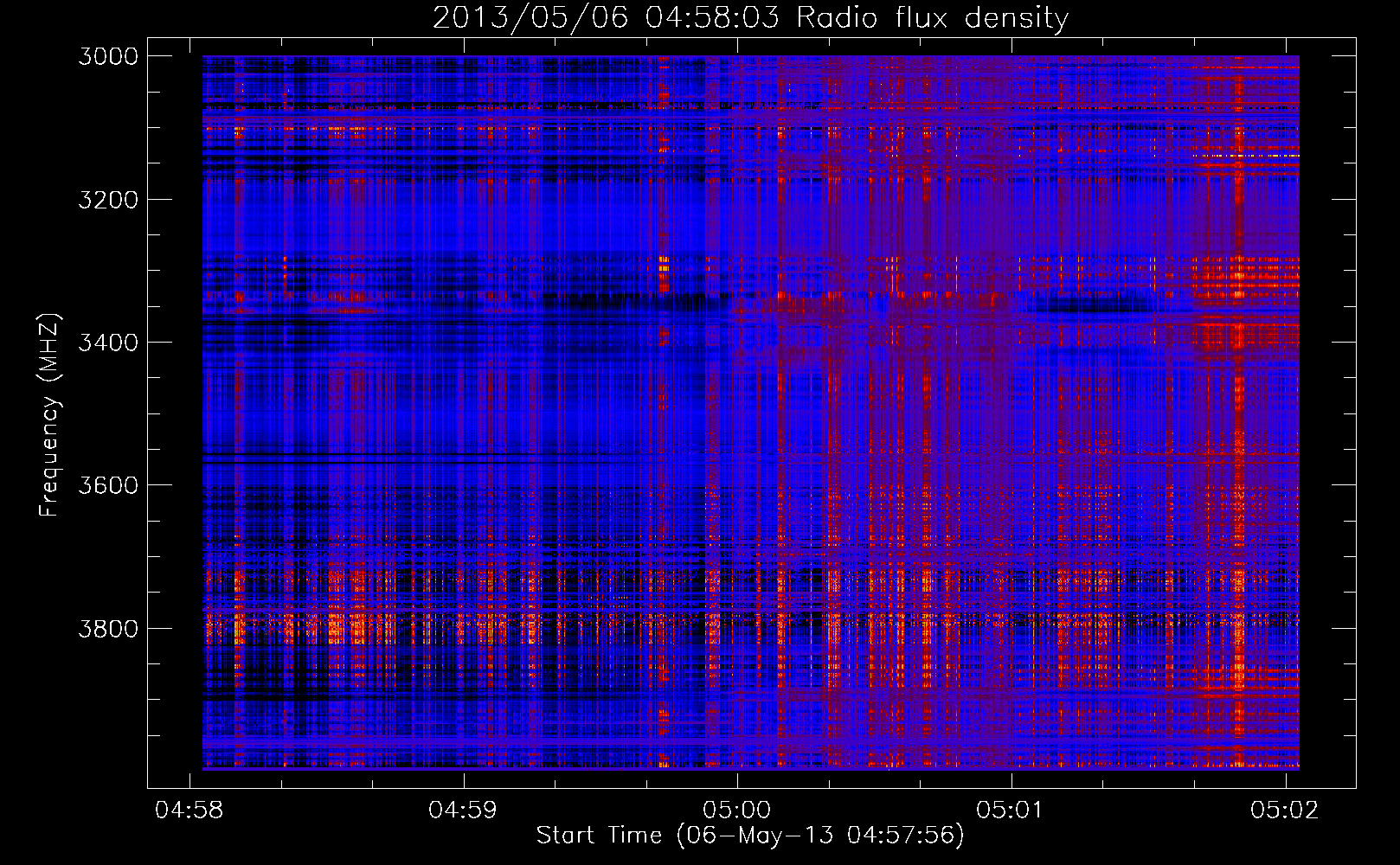Click the "Frequency (MHZ)" axis label

coord(50,415)
